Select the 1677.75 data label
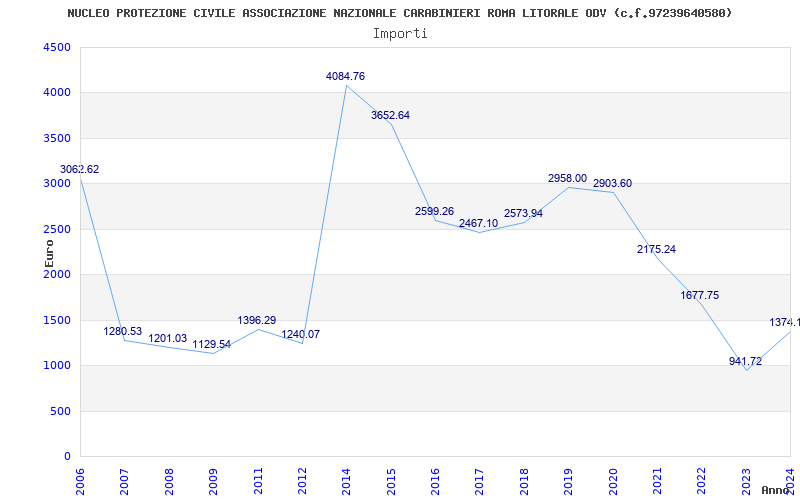 (x=699, y=295)
